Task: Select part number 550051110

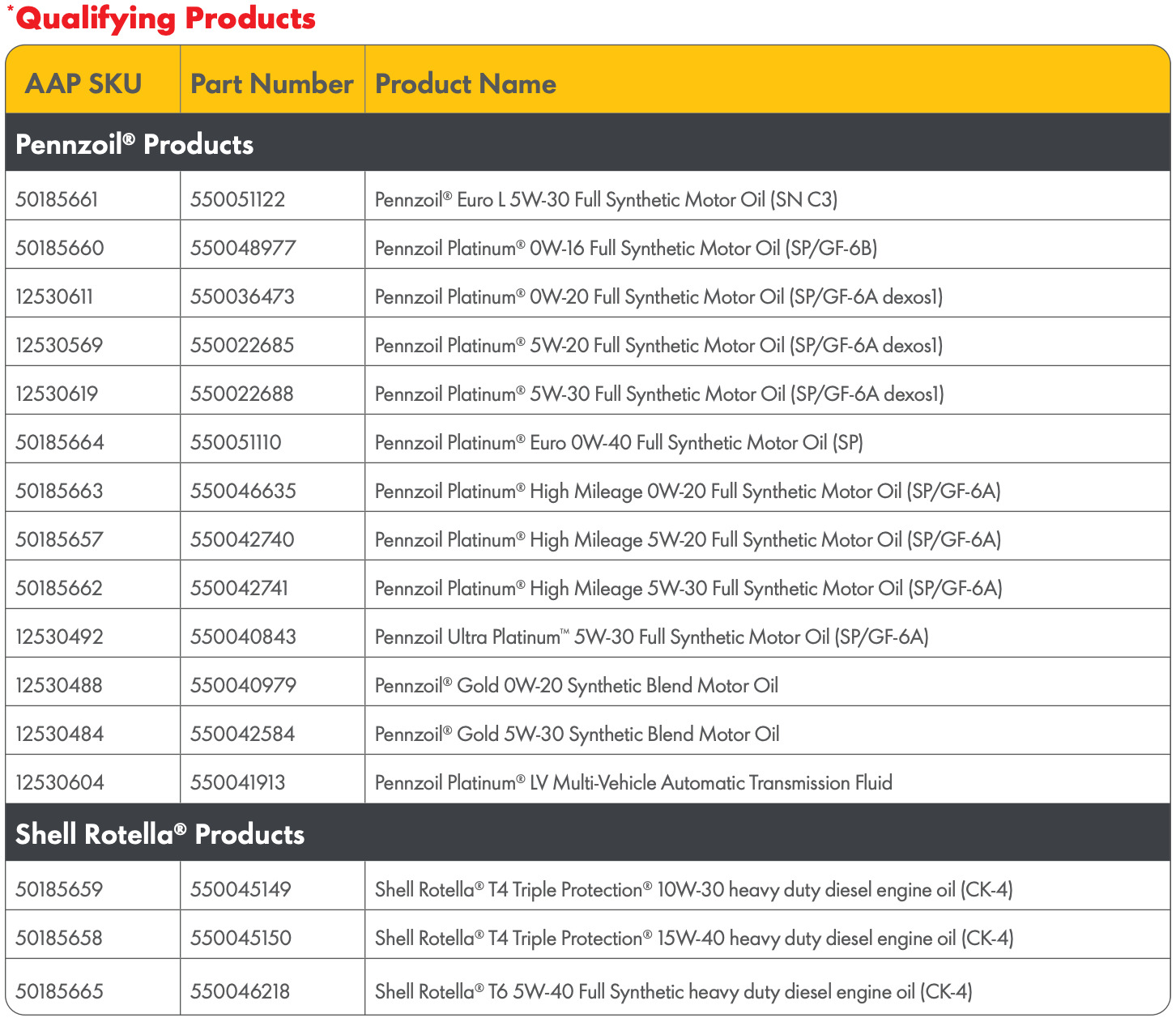Action: [x=236, y=442]
